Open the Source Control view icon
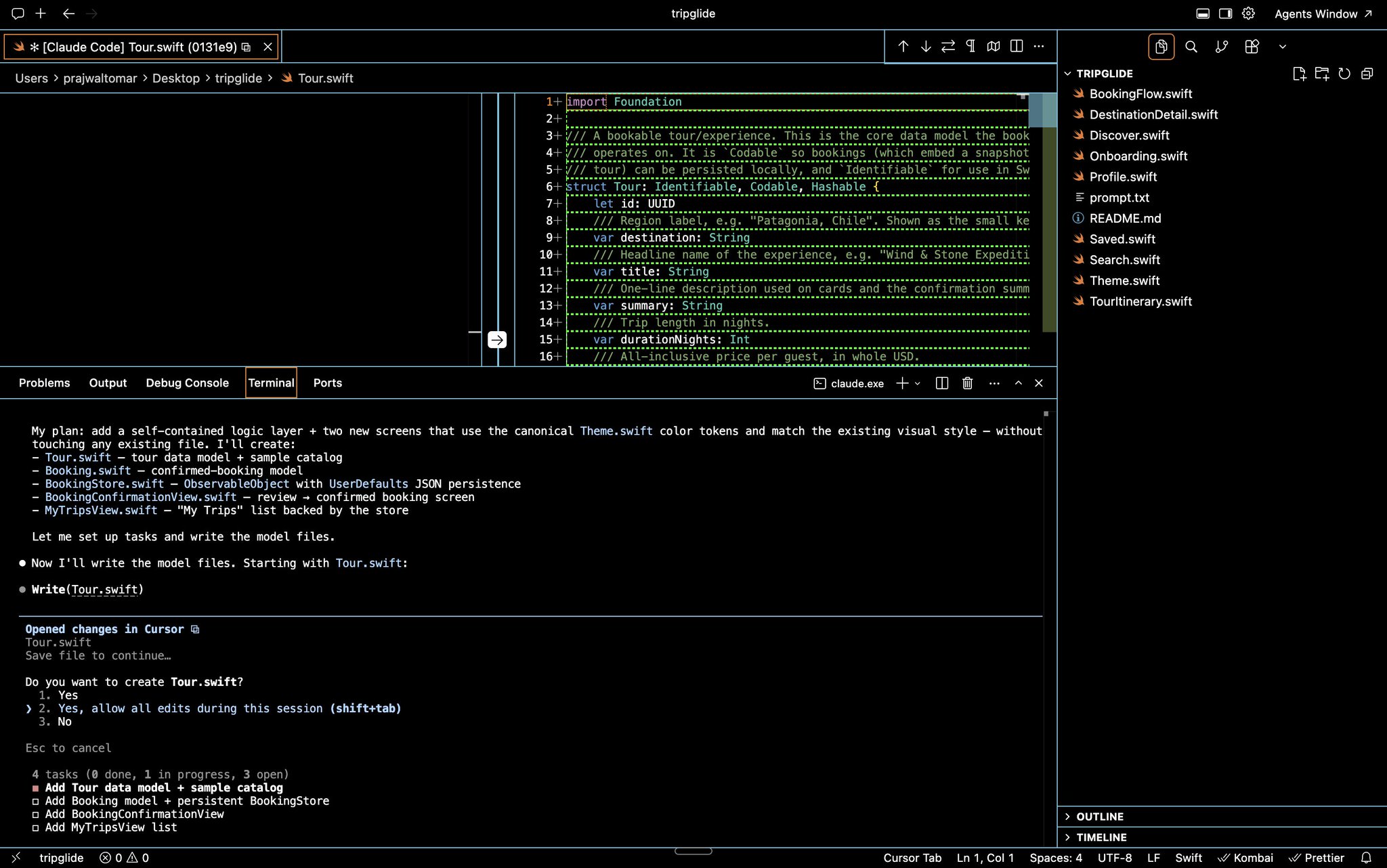This screenshot has height=868, width=1387. 1222,47
